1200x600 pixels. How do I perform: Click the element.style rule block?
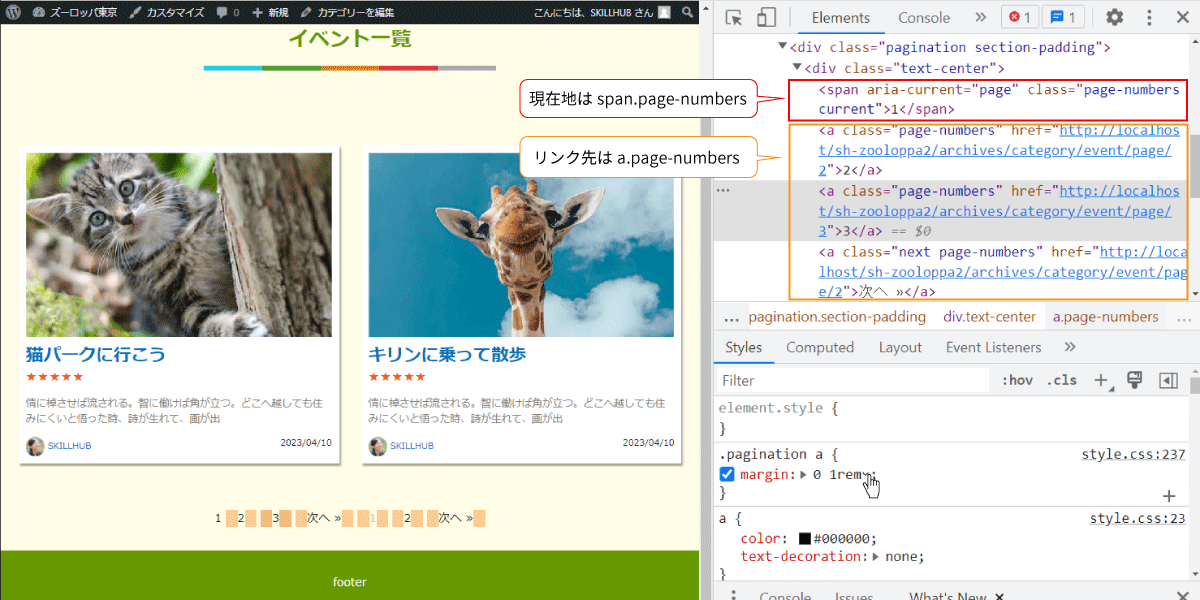coord(950,418)
